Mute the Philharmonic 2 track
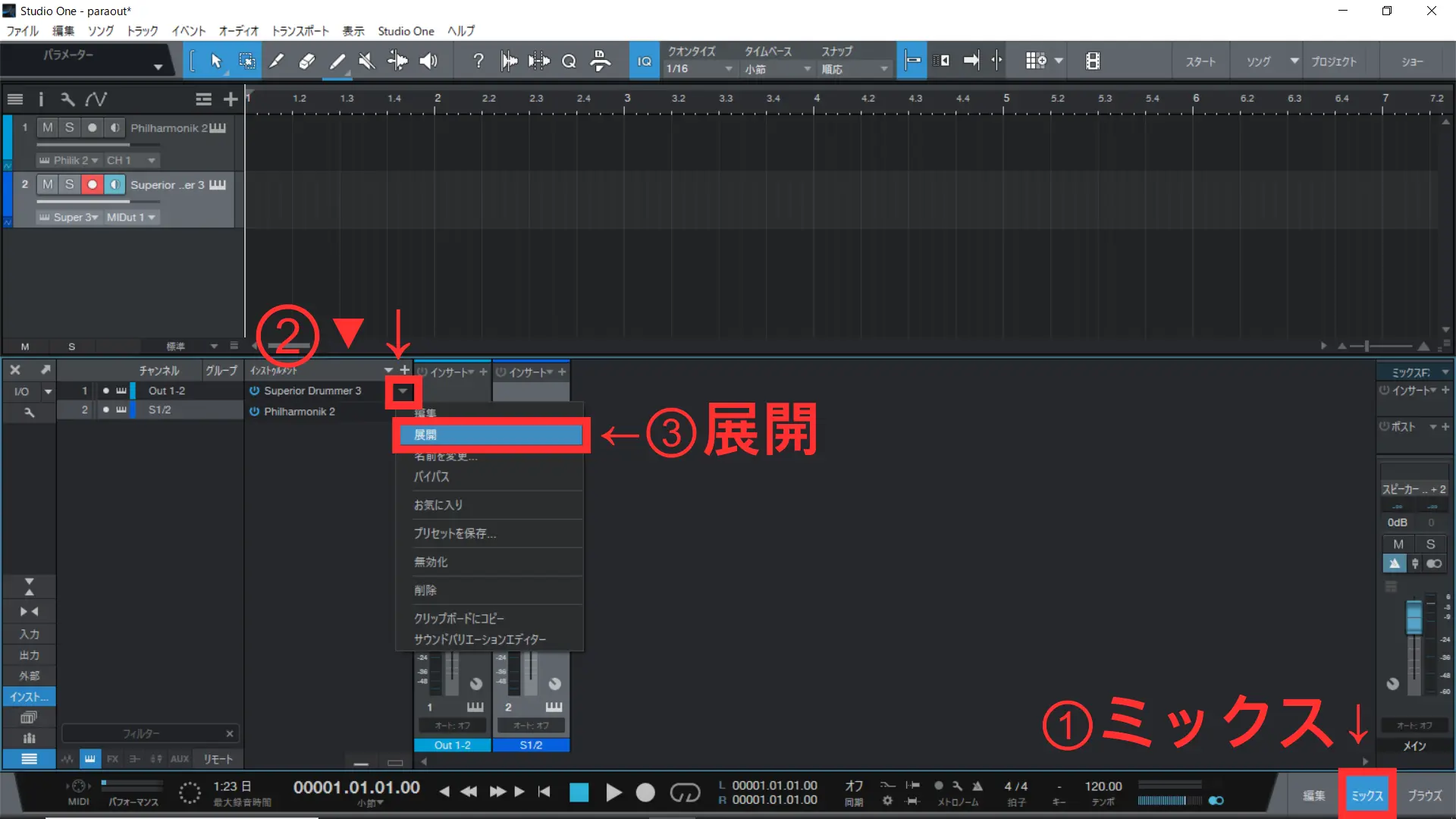The width and height of the screenshot is (1456, 819). (48, 127)
